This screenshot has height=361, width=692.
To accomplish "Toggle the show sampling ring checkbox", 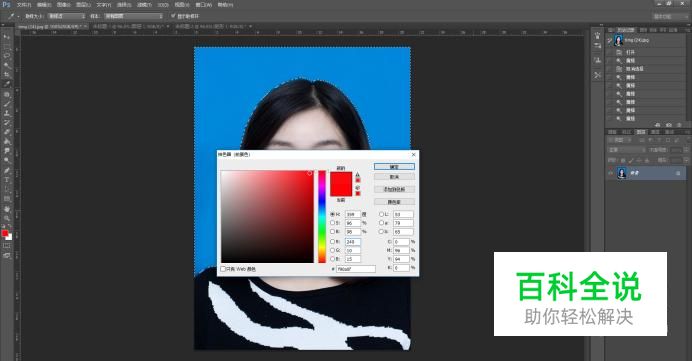I will 173,16.
